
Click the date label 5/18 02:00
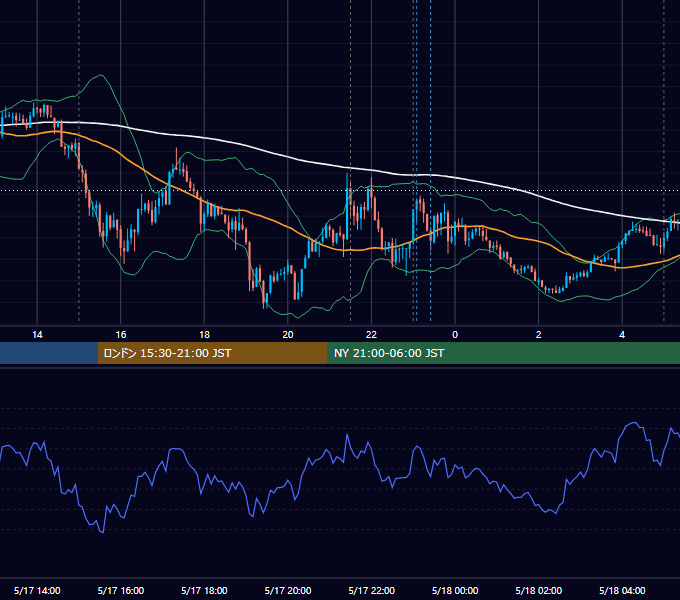539,590
